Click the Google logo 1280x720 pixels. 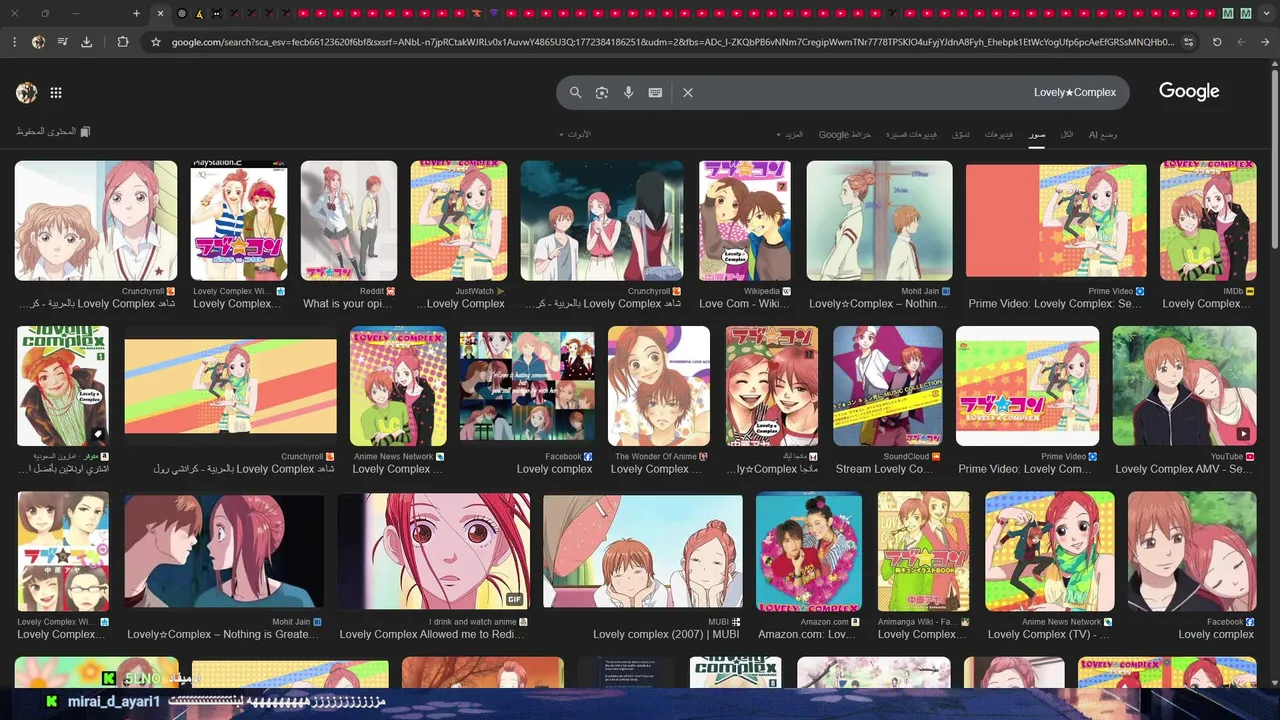tap(1189, 91)
